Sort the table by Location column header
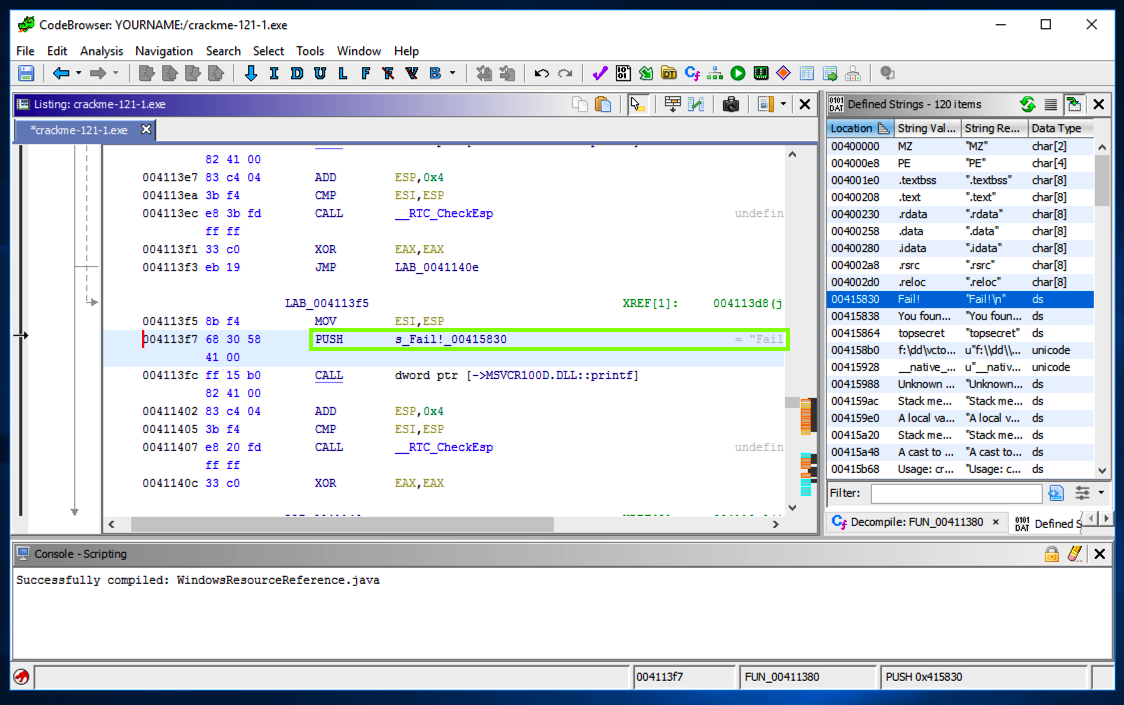Viewport: 1124px width, 705px height. 852,128
